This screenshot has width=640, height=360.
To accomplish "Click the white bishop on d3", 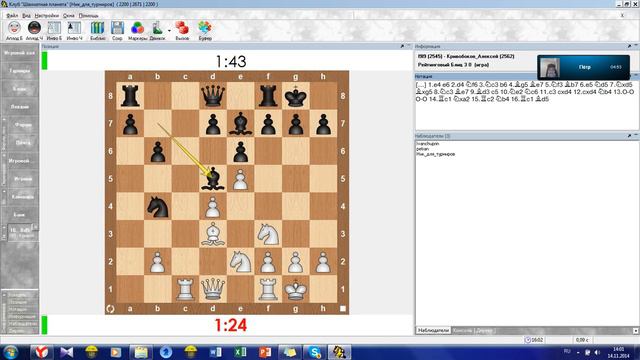I will (x=213, y=234).
